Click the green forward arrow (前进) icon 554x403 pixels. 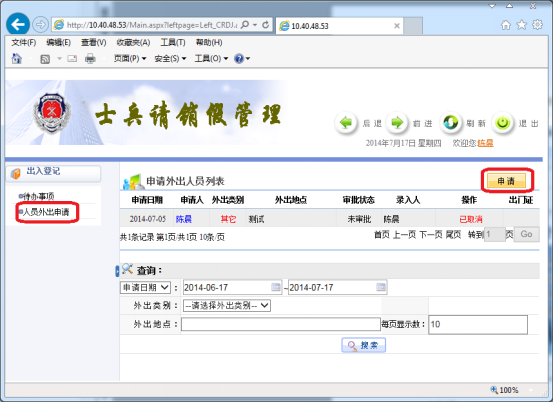[397, 123]
